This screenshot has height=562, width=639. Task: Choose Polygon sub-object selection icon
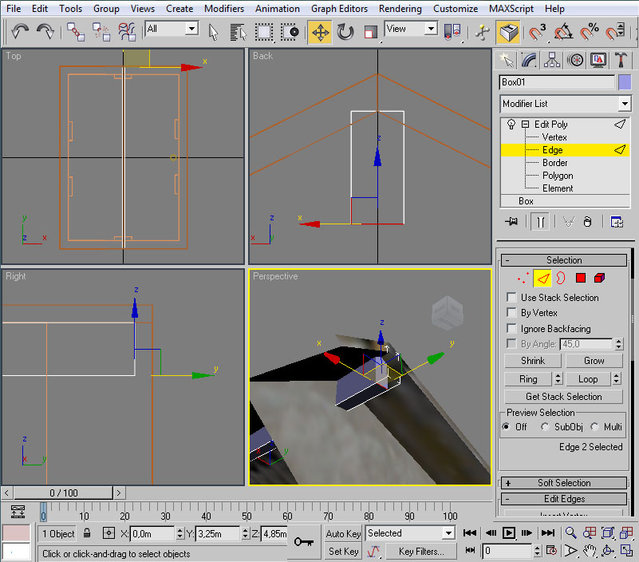[580, 278]
